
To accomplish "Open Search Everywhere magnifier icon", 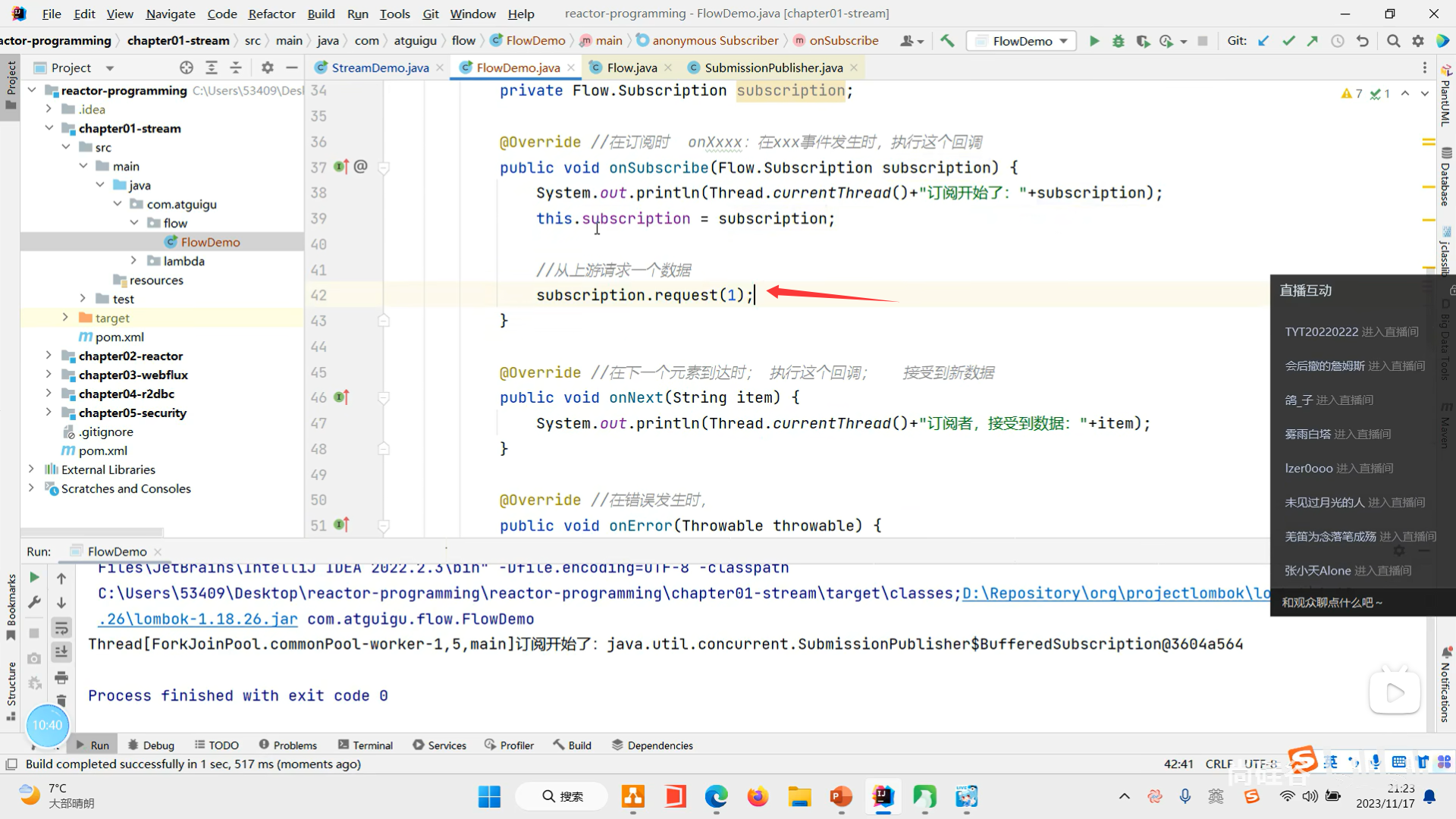I will tap(1393, 41).
